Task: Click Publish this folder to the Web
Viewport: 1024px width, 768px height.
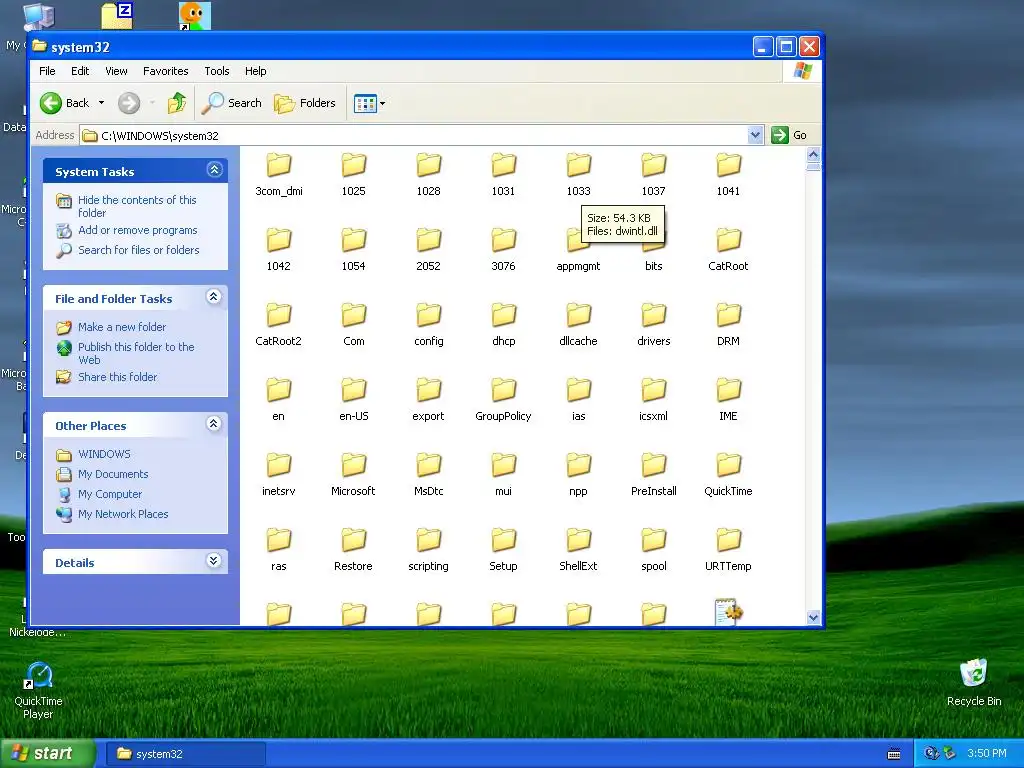Action: pos(136,353)
